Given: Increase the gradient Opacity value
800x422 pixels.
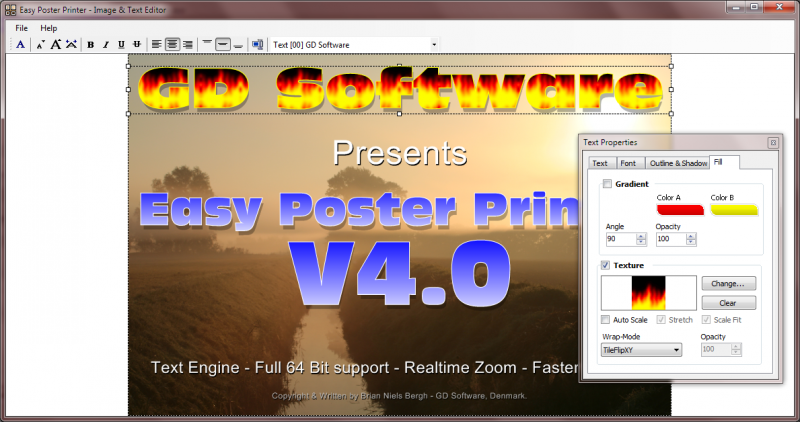Looking at the screenshot, I should [691, 236].
